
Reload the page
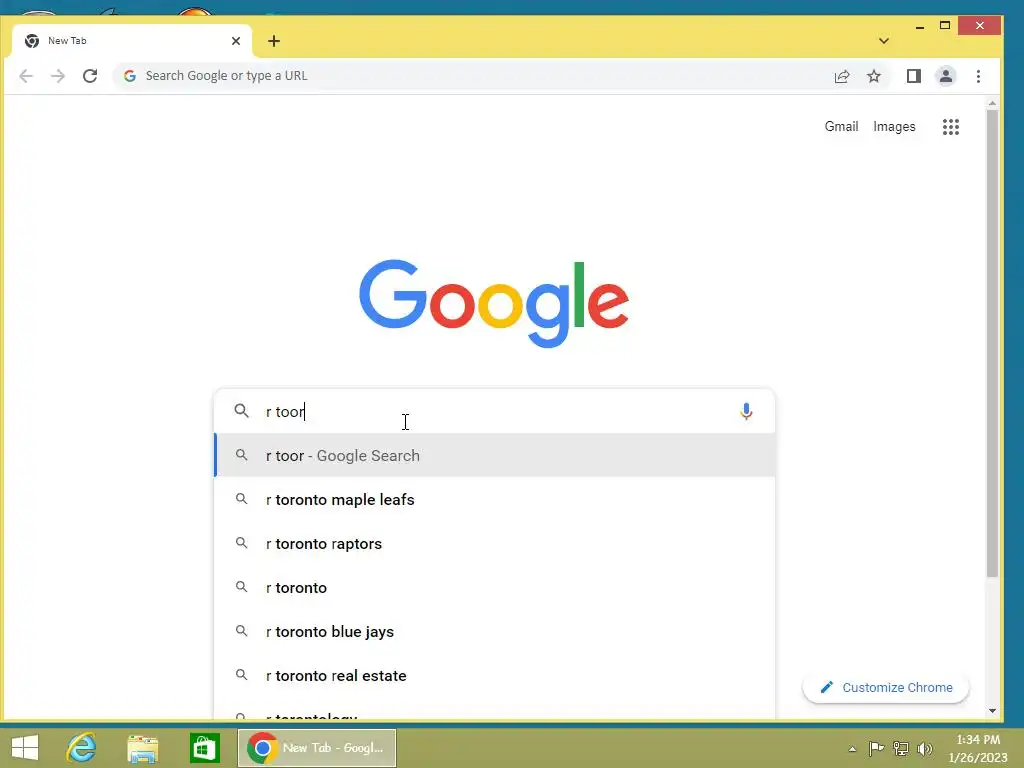click(90, 76)
